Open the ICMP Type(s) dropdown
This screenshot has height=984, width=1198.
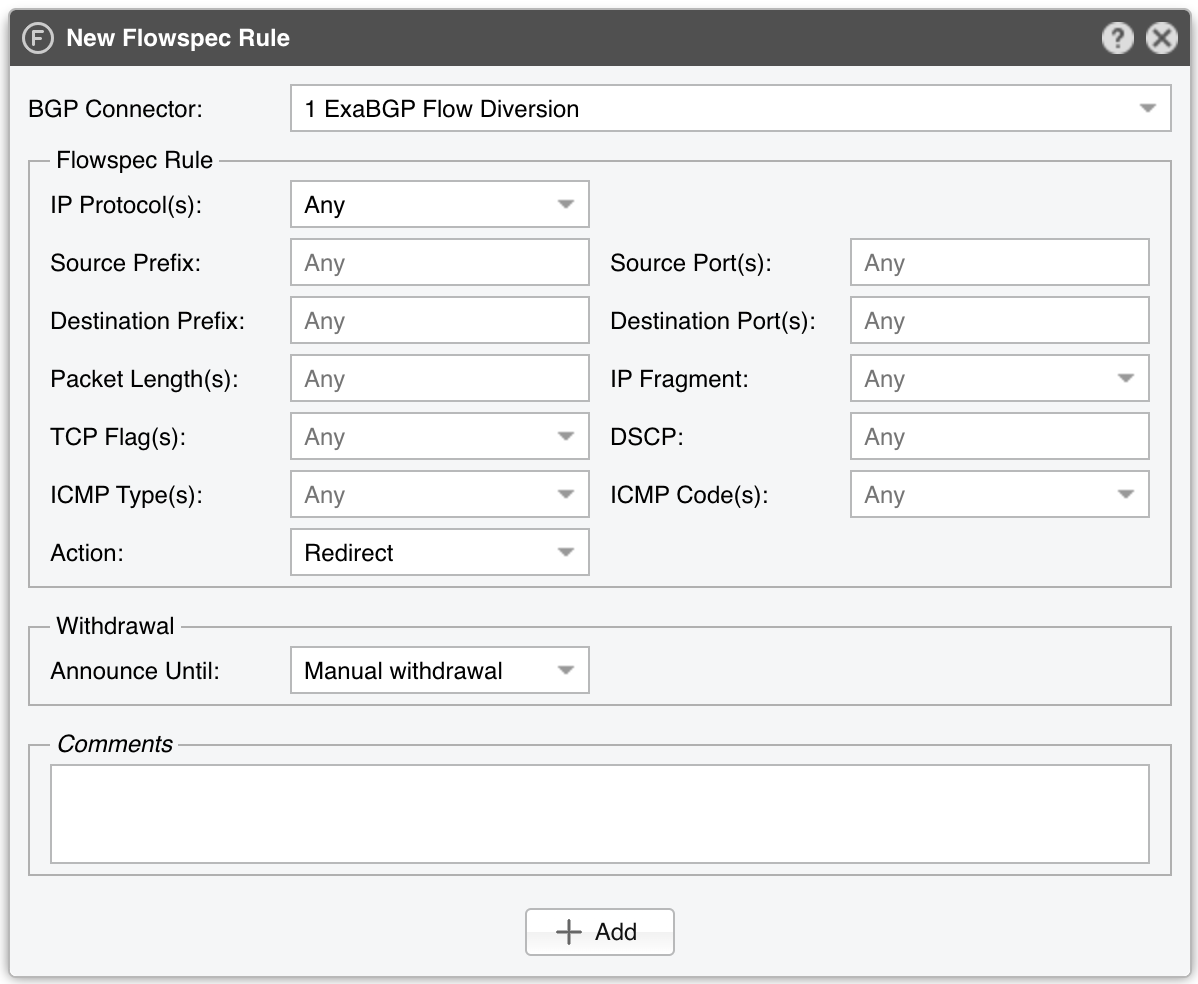tap(439, 494)
